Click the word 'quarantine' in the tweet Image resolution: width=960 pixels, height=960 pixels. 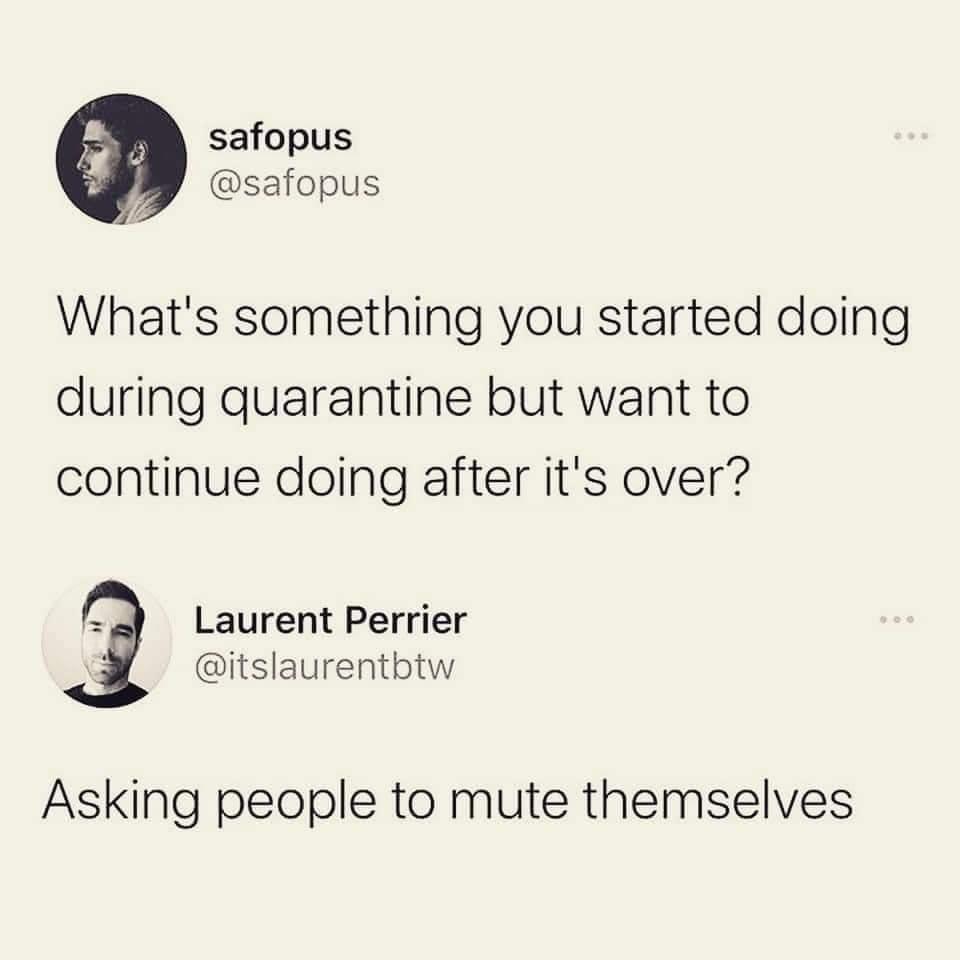click(x=345, y=401)
